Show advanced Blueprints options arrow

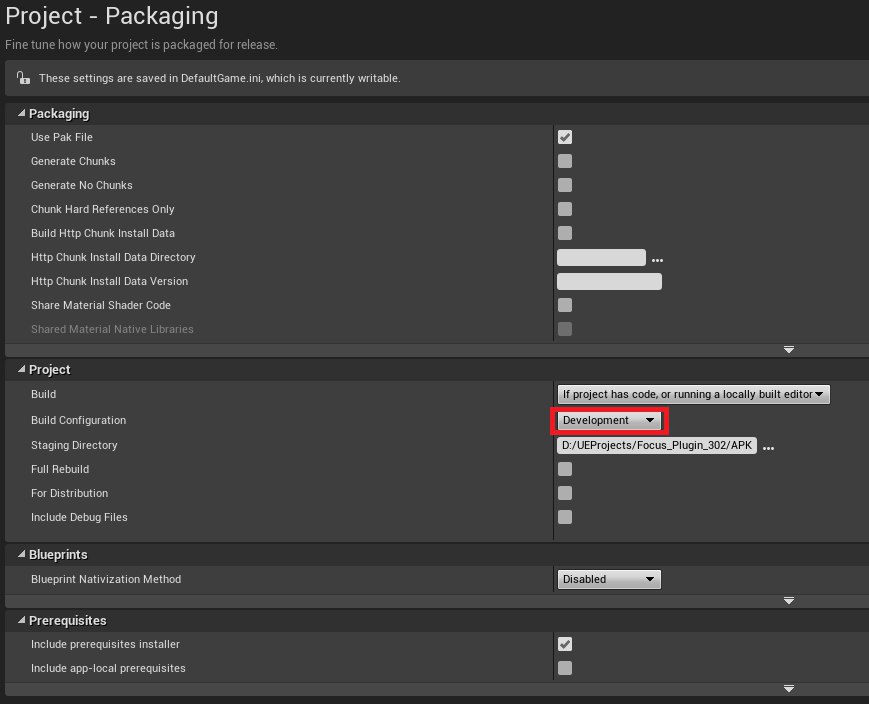(788, 600)
